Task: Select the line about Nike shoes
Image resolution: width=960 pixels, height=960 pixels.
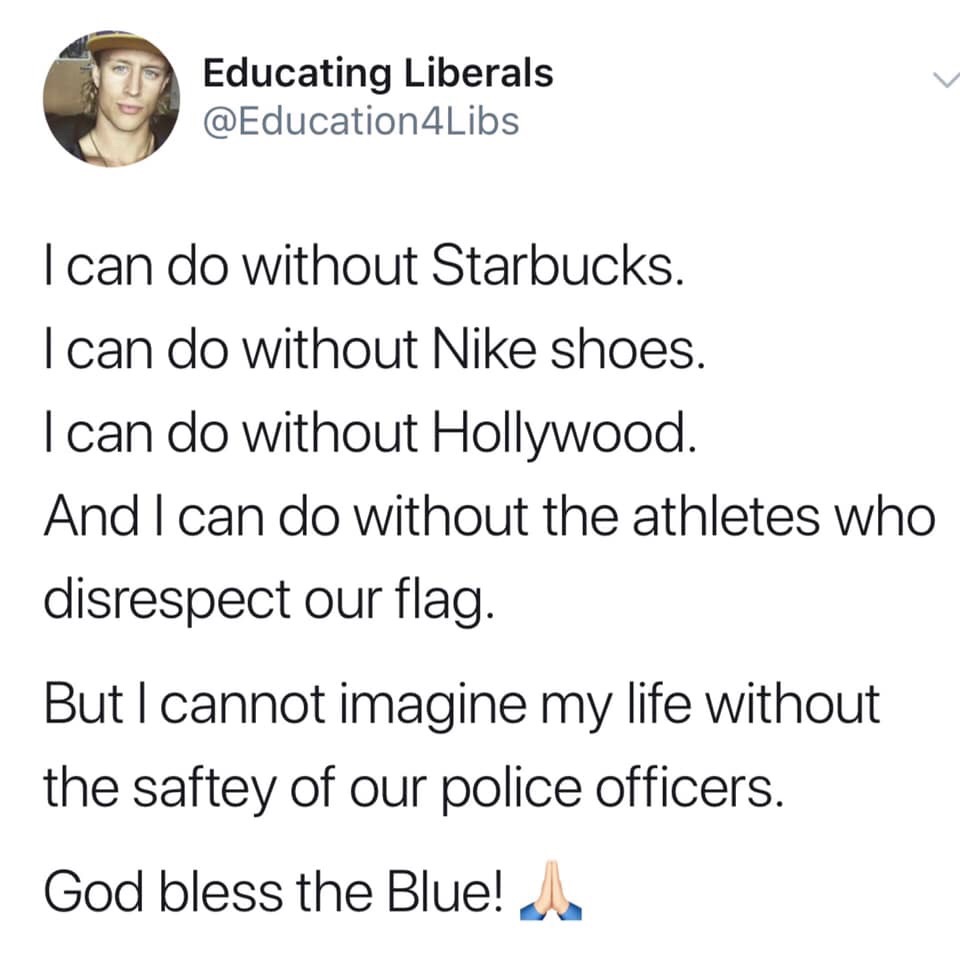Action: [x=375, y=351]
